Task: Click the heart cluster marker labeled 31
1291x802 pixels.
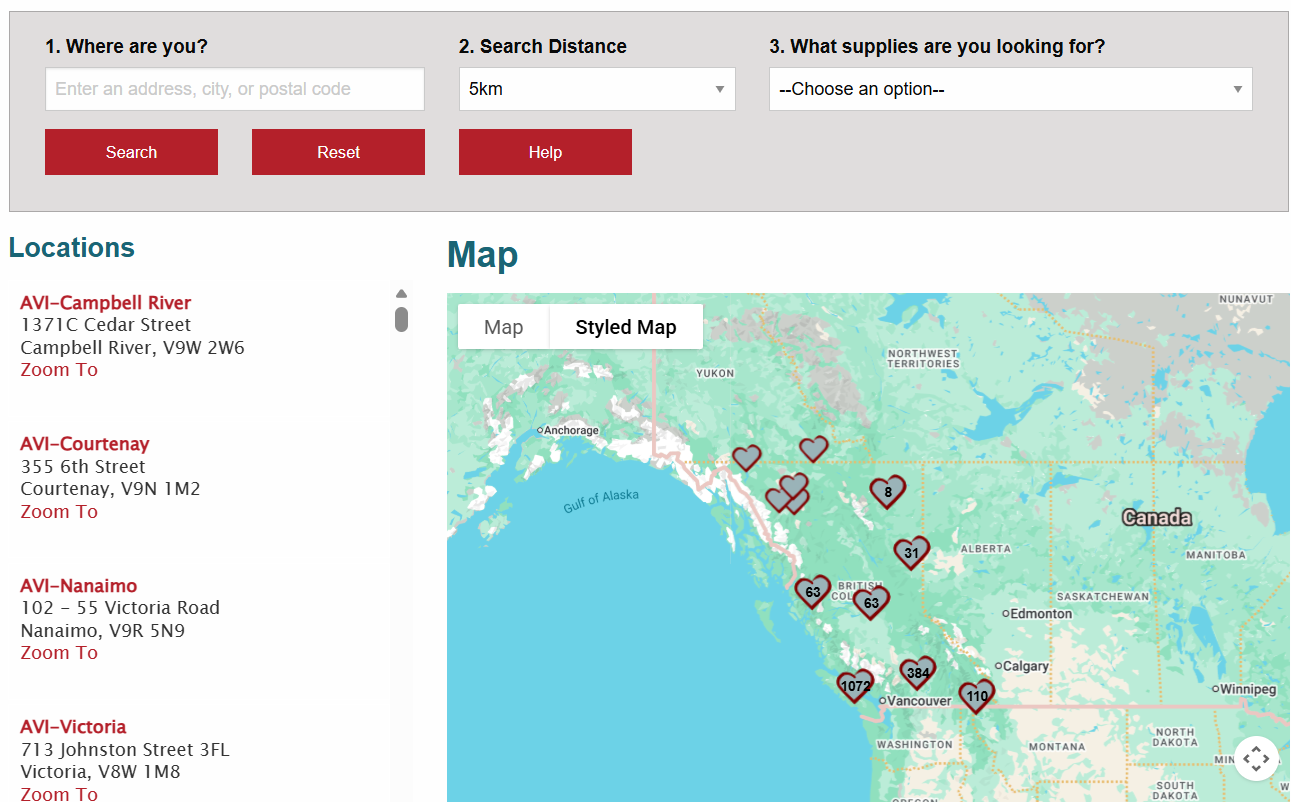Action: (911, 552)
